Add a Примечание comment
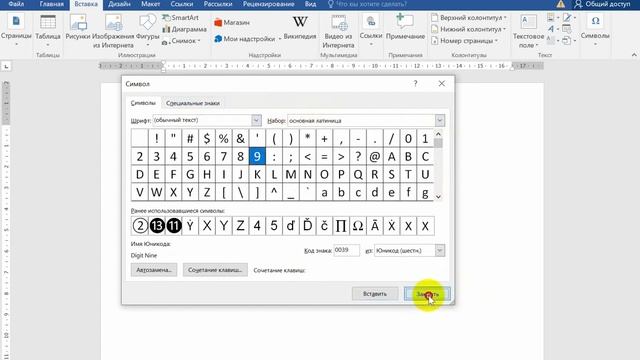 pos(405,27)
